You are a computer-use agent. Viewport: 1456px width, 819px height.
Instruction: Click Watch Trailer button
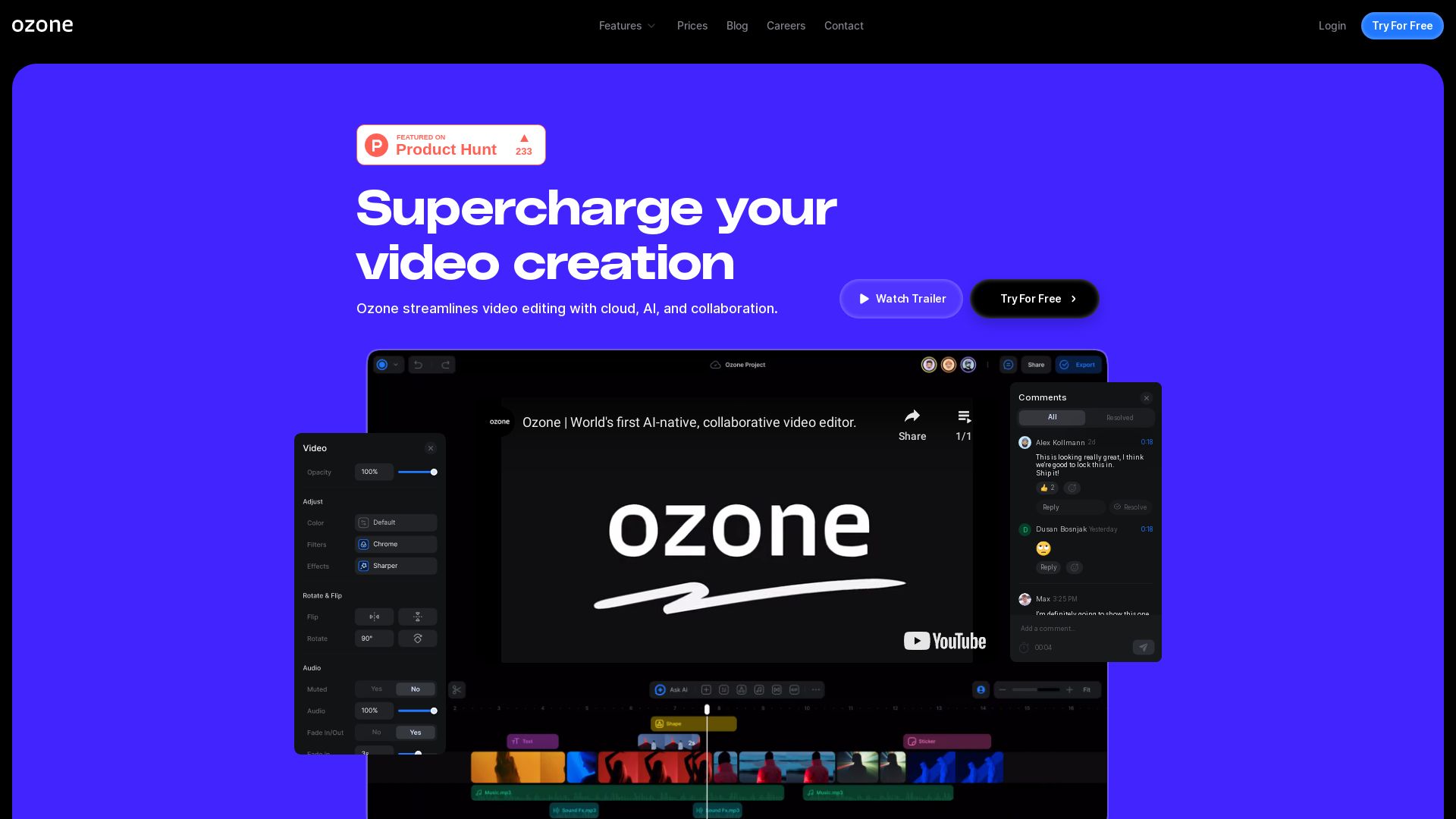click(900, 298)
